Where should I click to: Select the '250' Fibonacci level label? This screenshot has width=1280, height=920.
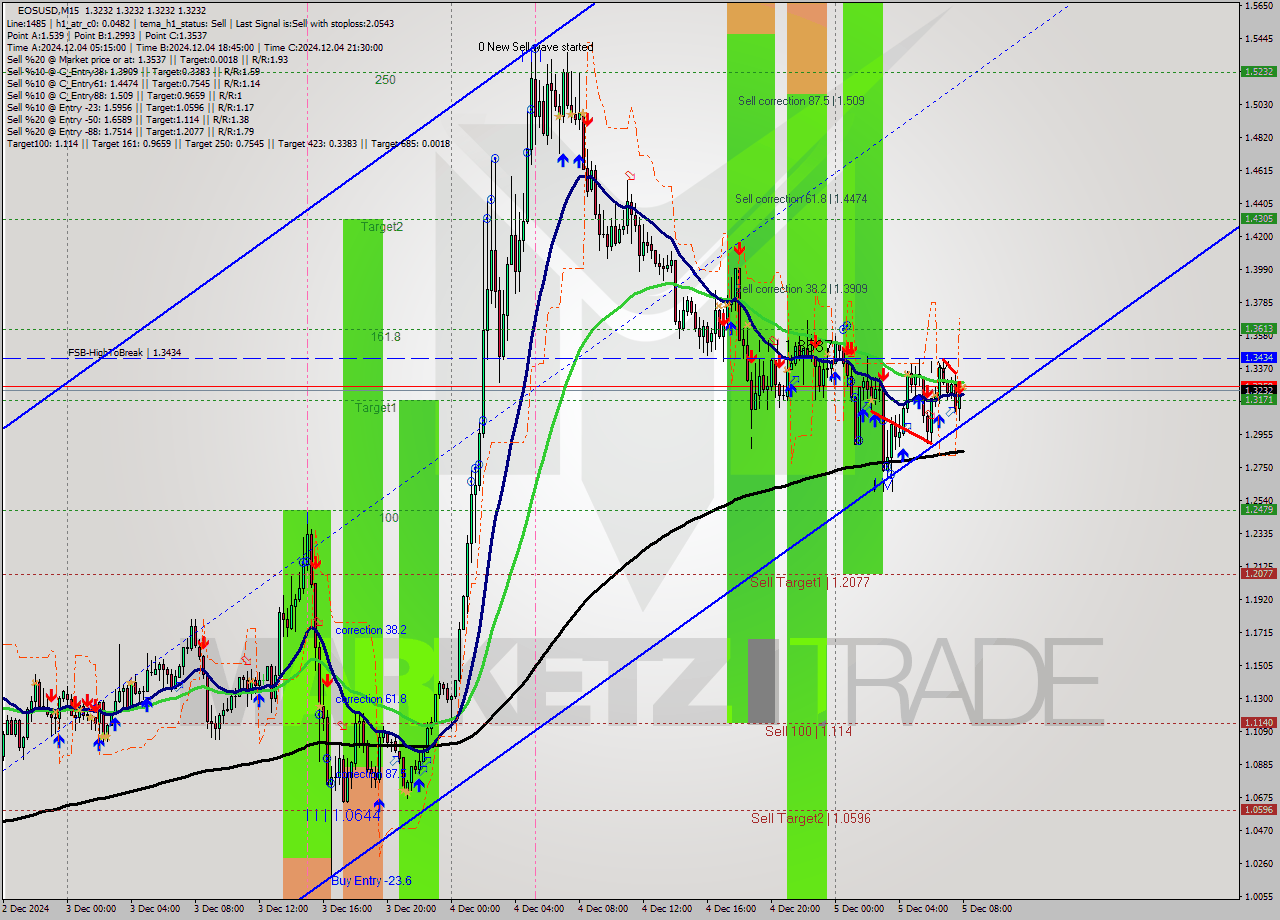point(385,80)
